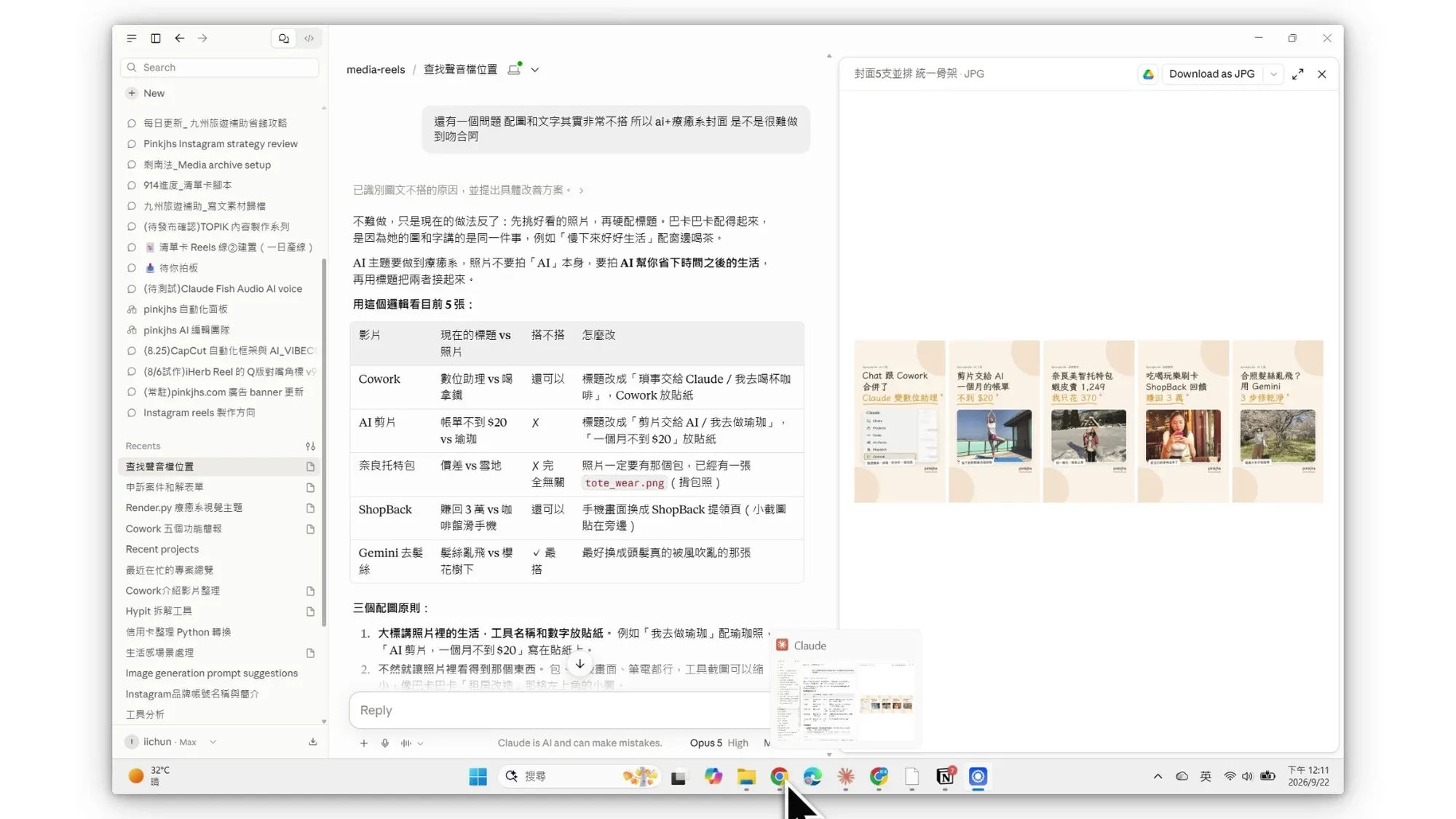Expand the download format dropdown arrow
Viewport: 1456px width, 819px height.
pyautogui.click(x=1273, y=74)
